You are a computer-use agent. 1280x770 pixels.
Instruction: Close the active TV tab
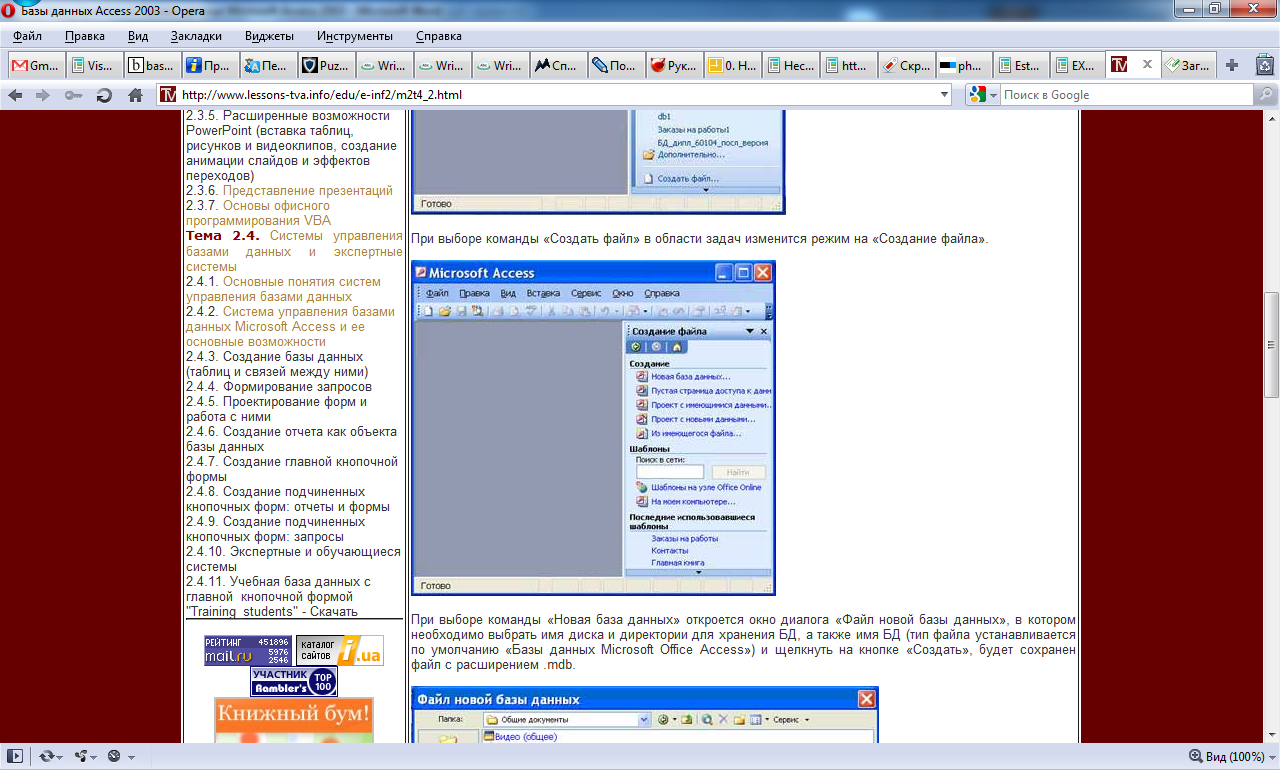1147,65
